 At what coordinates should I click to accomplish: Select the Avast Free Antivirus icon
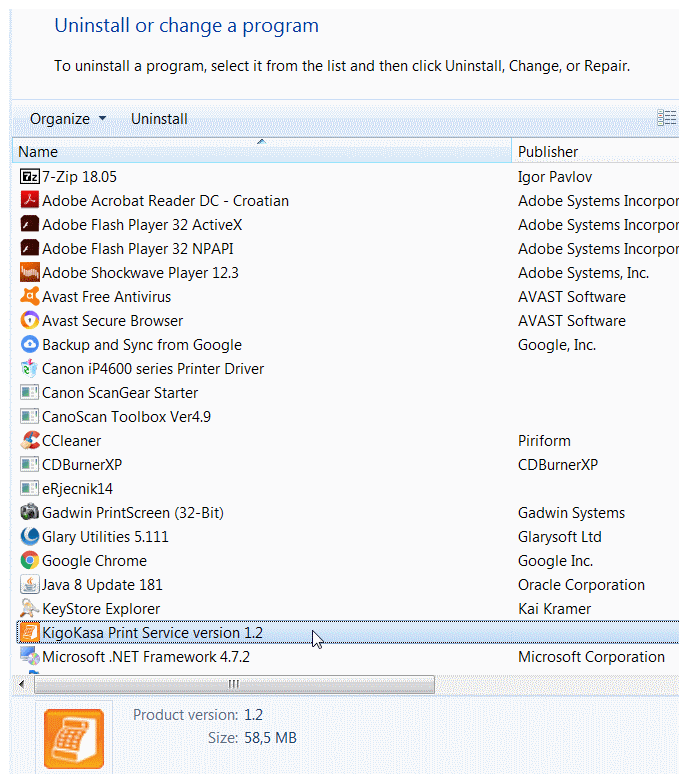pos(29,296)
